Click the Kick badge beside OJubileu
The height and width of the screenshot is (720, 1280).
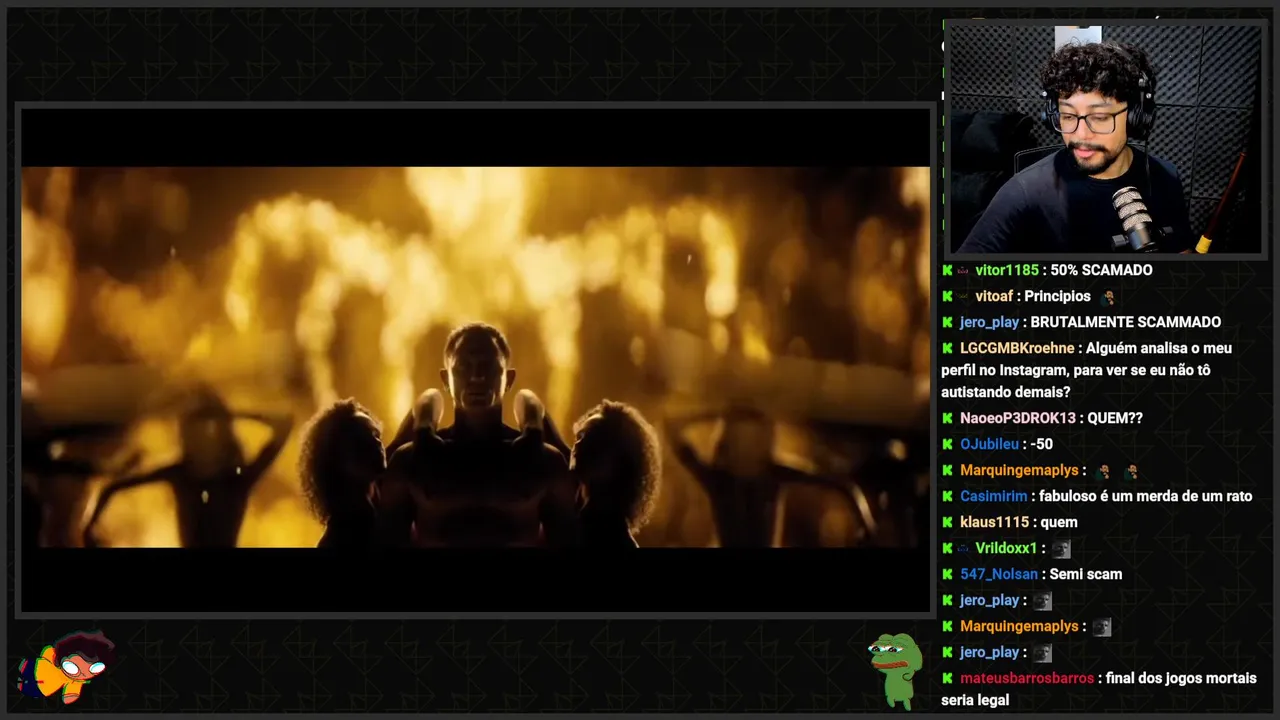[x=947, y=444]
